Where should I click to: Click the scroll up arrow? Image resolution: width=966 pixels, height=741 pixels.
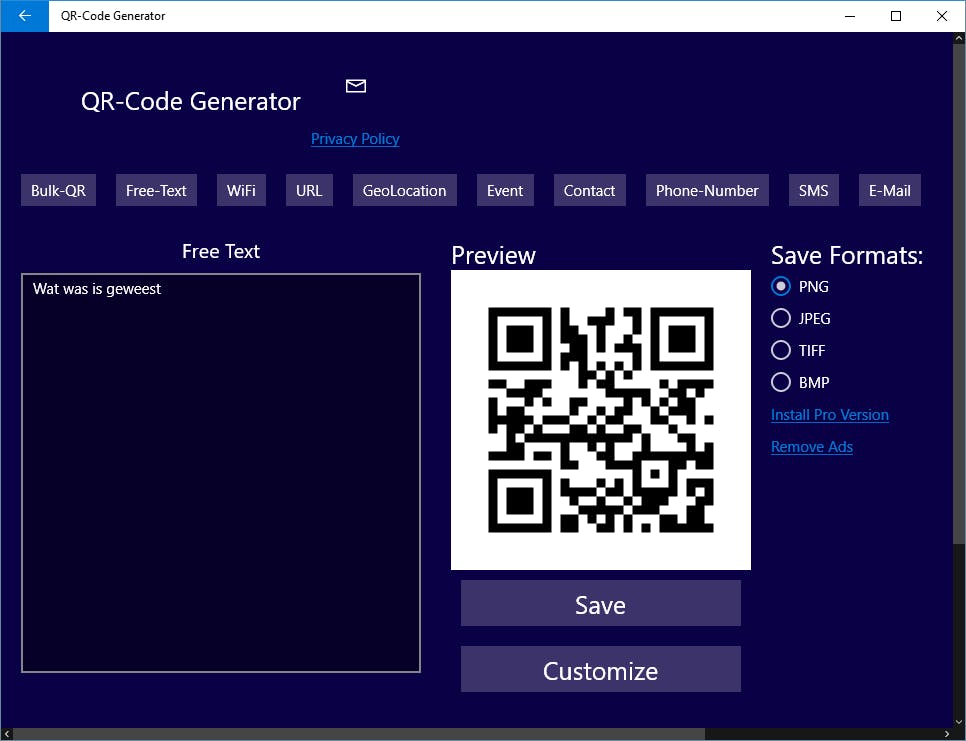tap(959, 38)
